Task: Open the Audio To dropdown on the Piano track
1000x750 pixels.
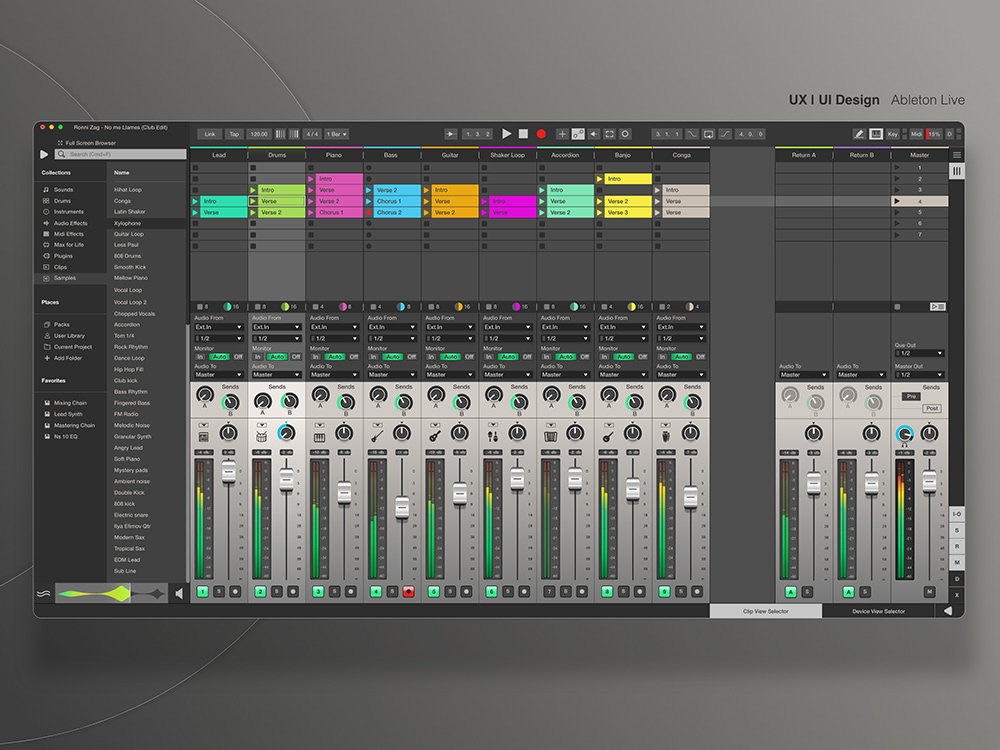Action: click(x=333, y=375)
